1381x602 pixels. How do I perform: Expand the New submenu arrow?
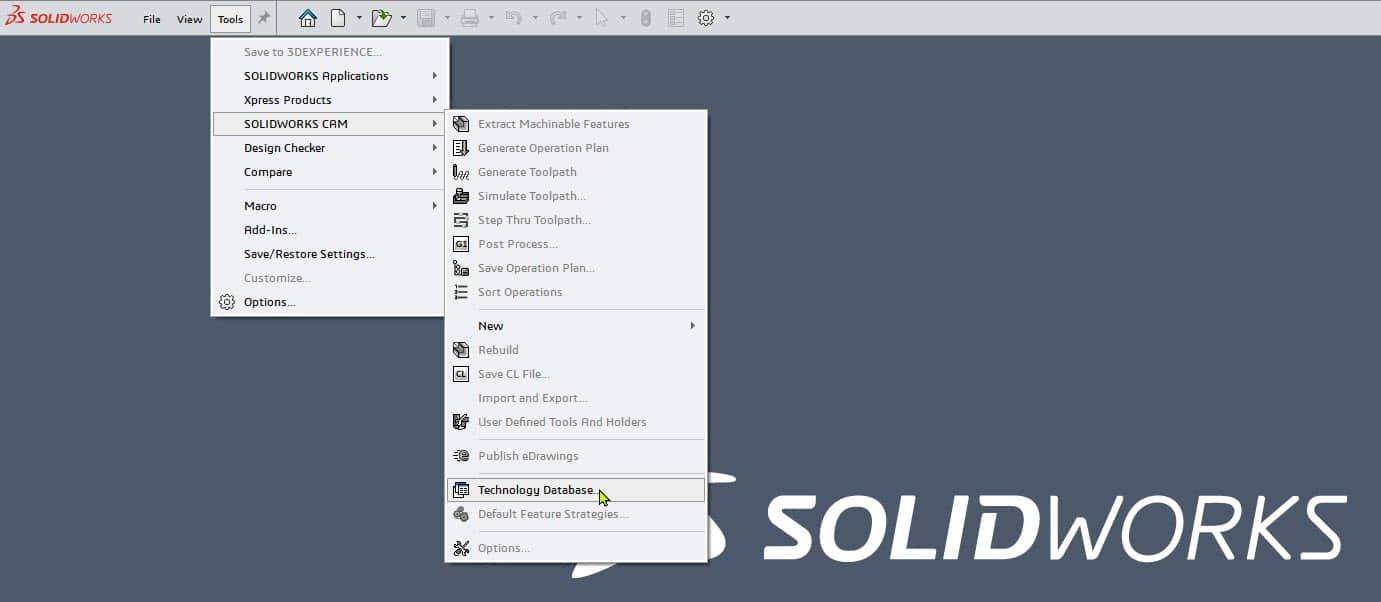[692, 326]
